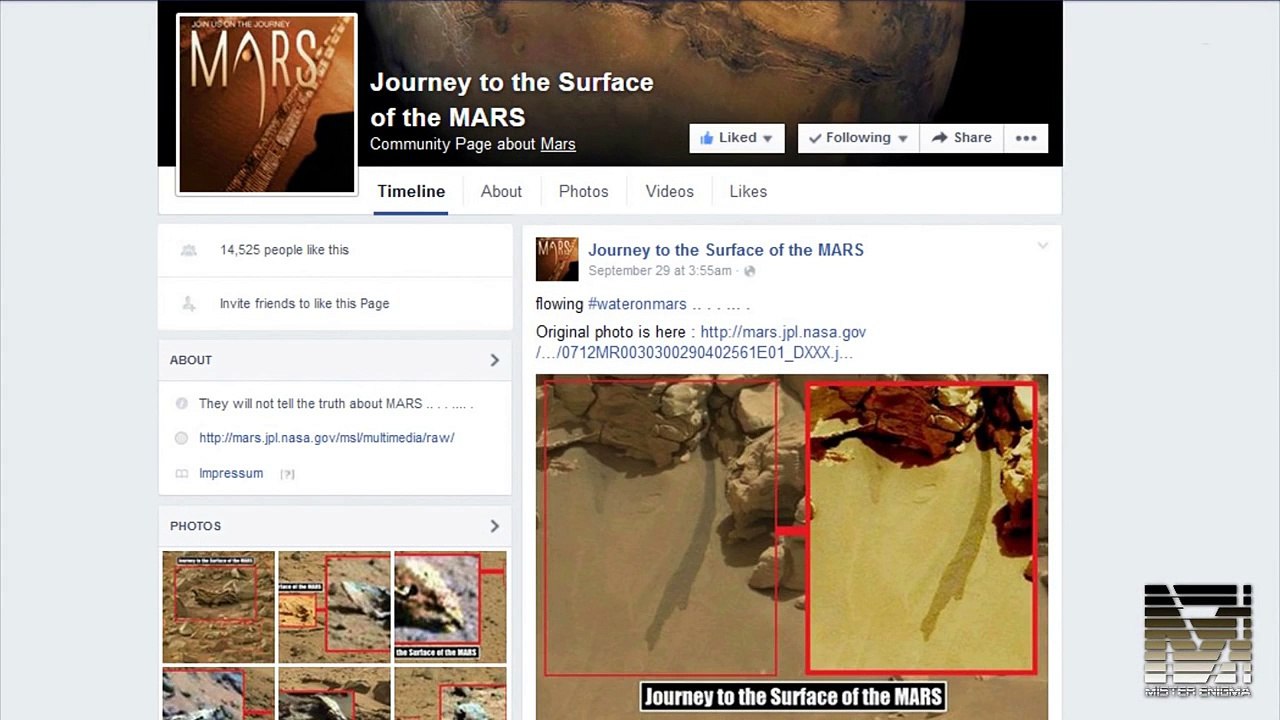
Task: Click the Impressum book icon
Action: tap(181, 474)
